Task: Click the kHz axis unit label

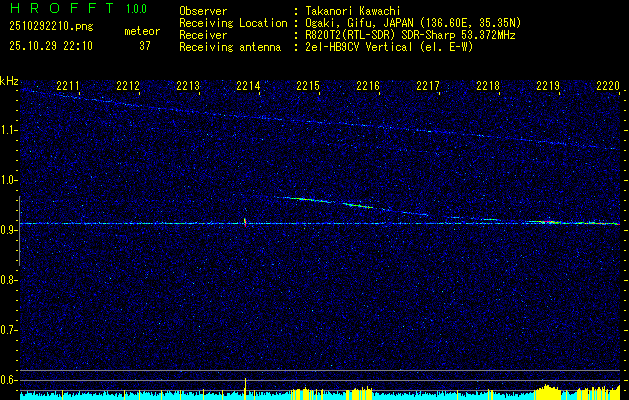Action: pyautogui.click(x=9, y=80)
